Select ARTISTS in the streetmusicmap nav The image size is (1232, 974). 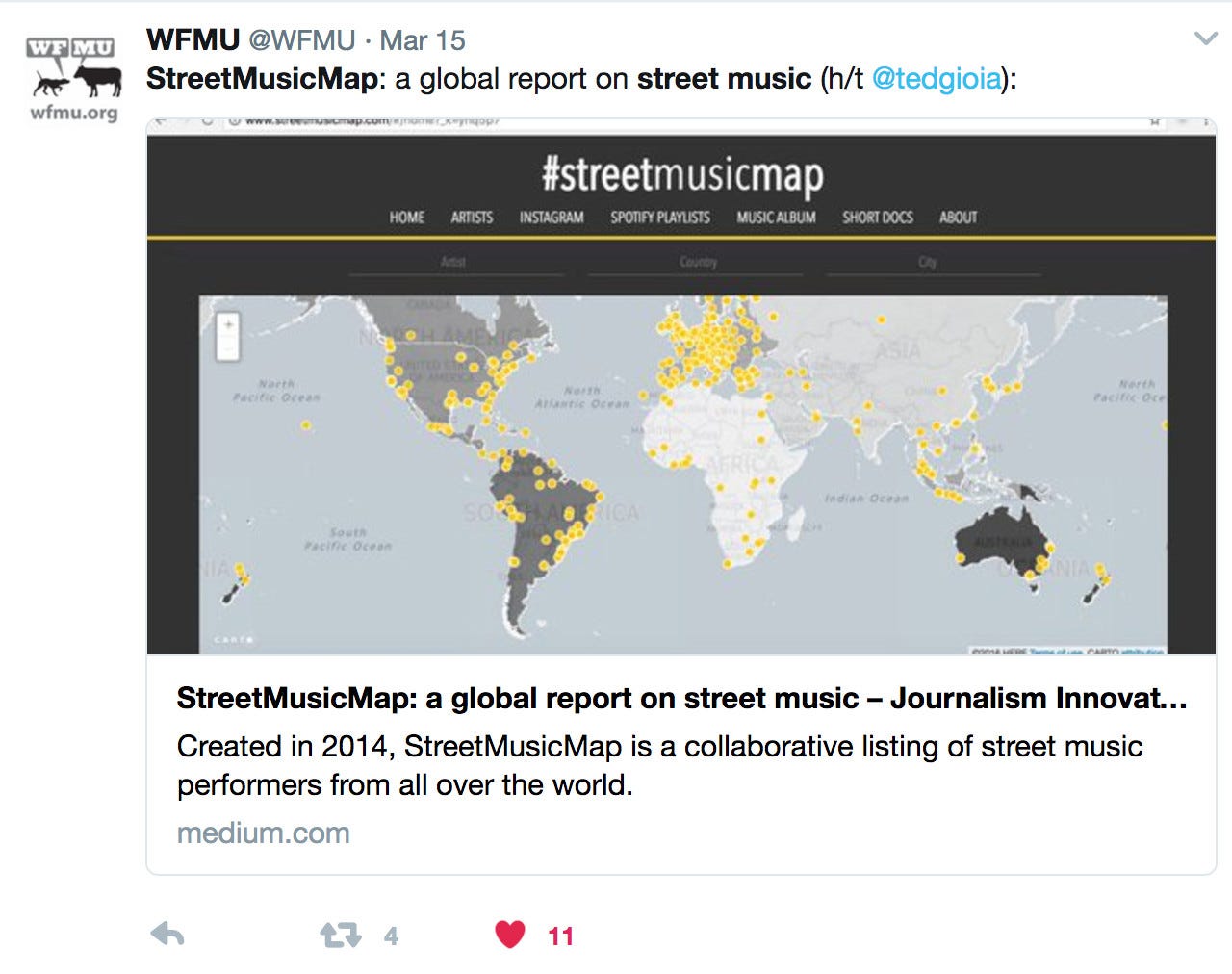[472, 218]
